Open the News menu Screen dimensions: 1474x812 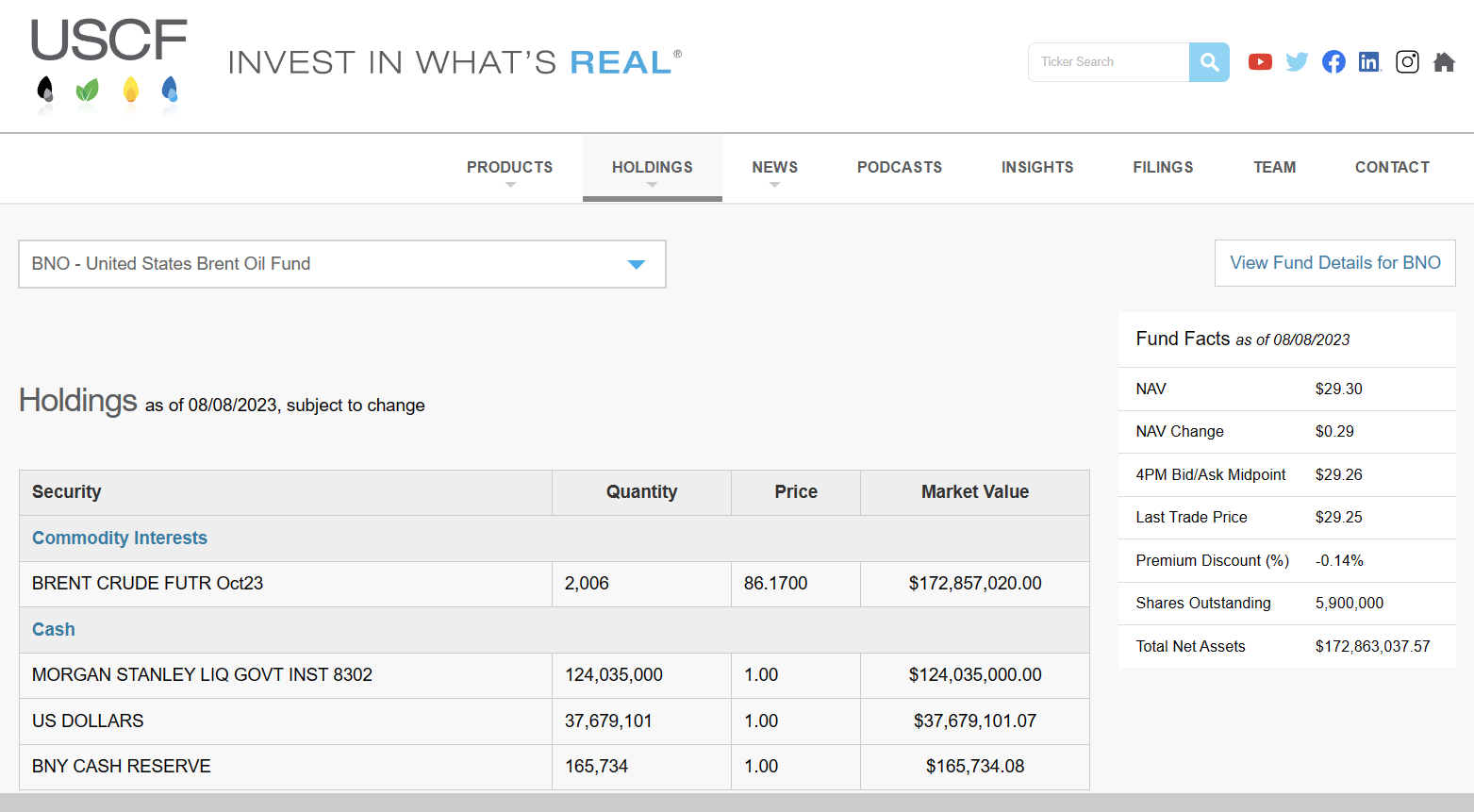(775, 168)
